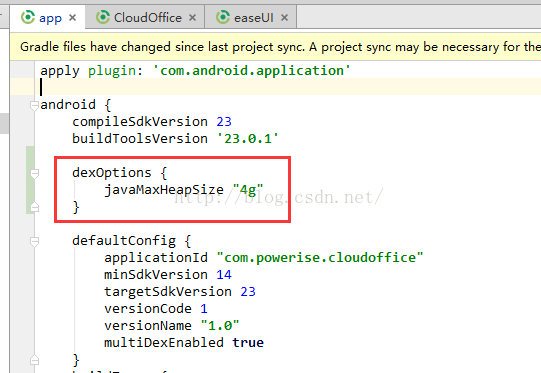Click the gradle icon on easeUI tab
The height and width of the screenshot is (373, 541).
223,17
